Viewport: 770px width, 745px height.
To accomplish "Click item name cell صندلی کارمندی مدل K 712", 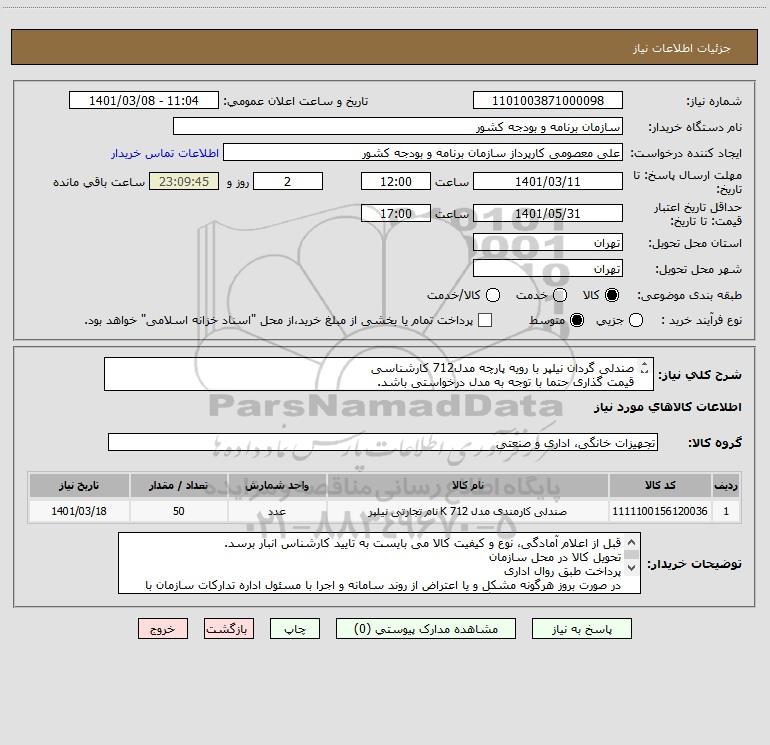I will coord(468,511).
